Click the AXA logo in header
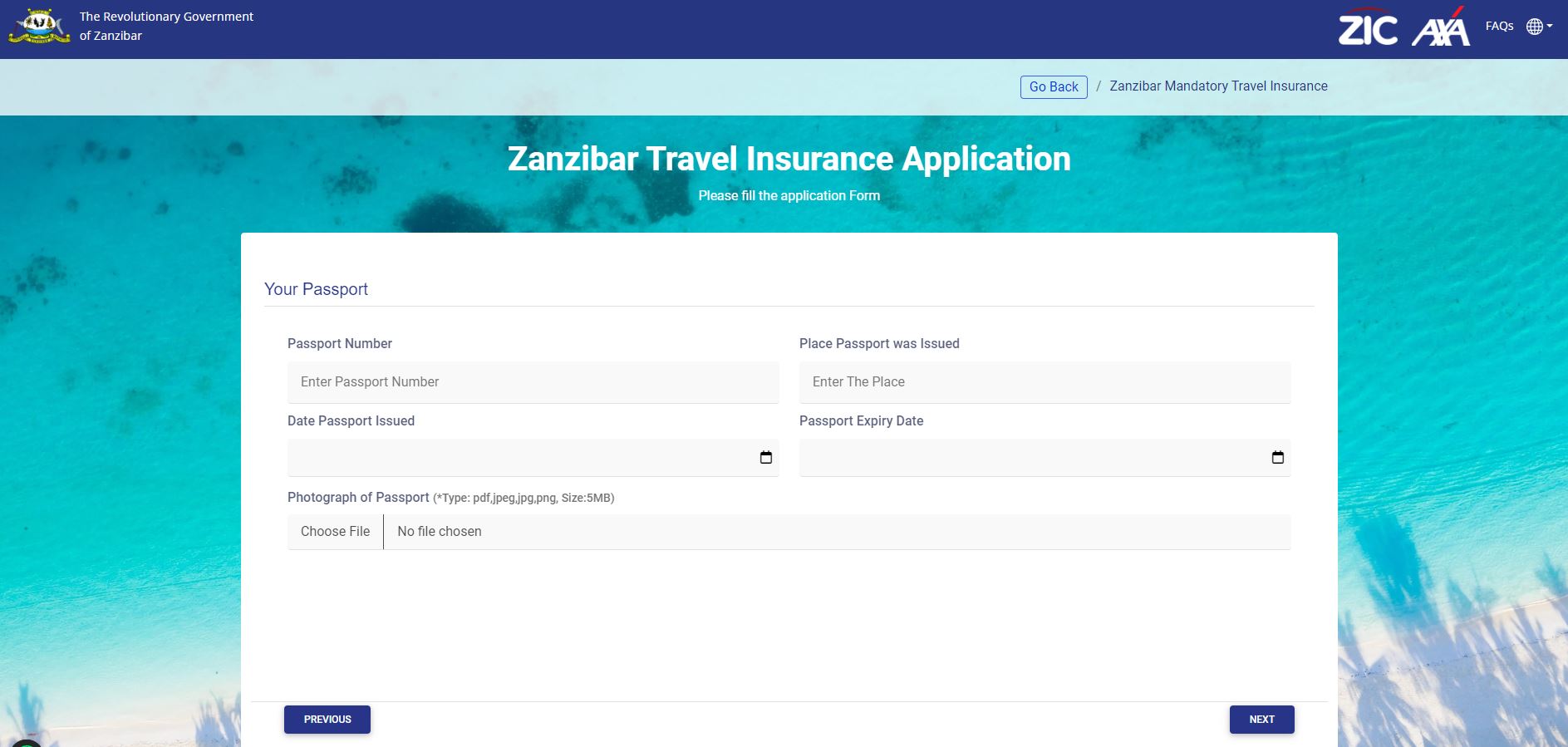The height and width of the screenshot is (747, 1568). pyautogui.click(x=1441, y=27)
